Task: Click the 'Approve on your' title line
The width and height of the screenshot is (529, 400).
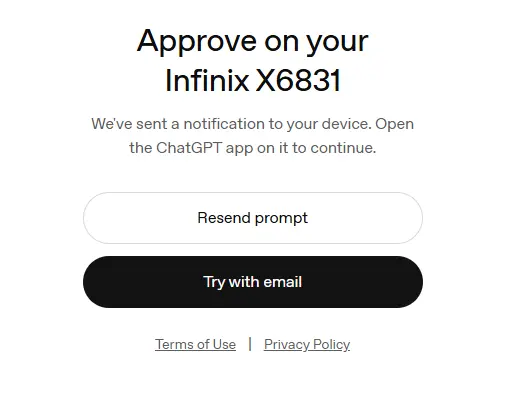Action: pyautogui.click(x=253, y=42)
